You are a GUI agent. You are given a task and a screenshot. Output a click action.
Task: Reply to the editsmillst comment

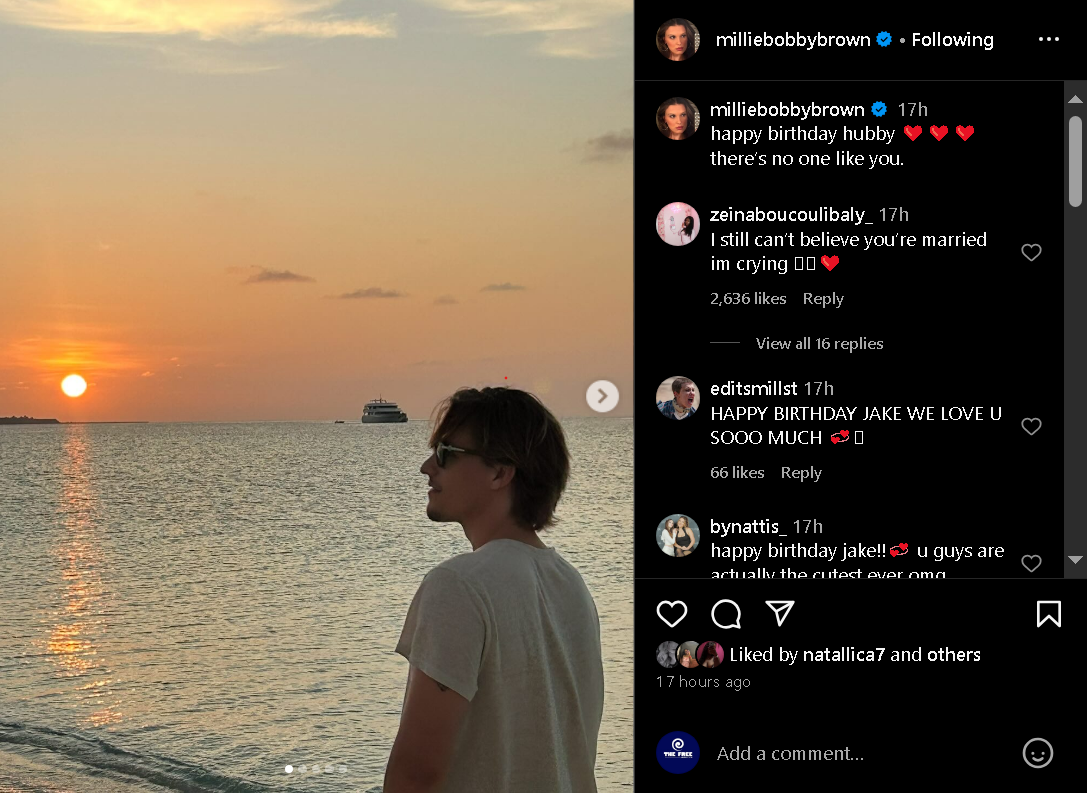[x=801, y=473]
